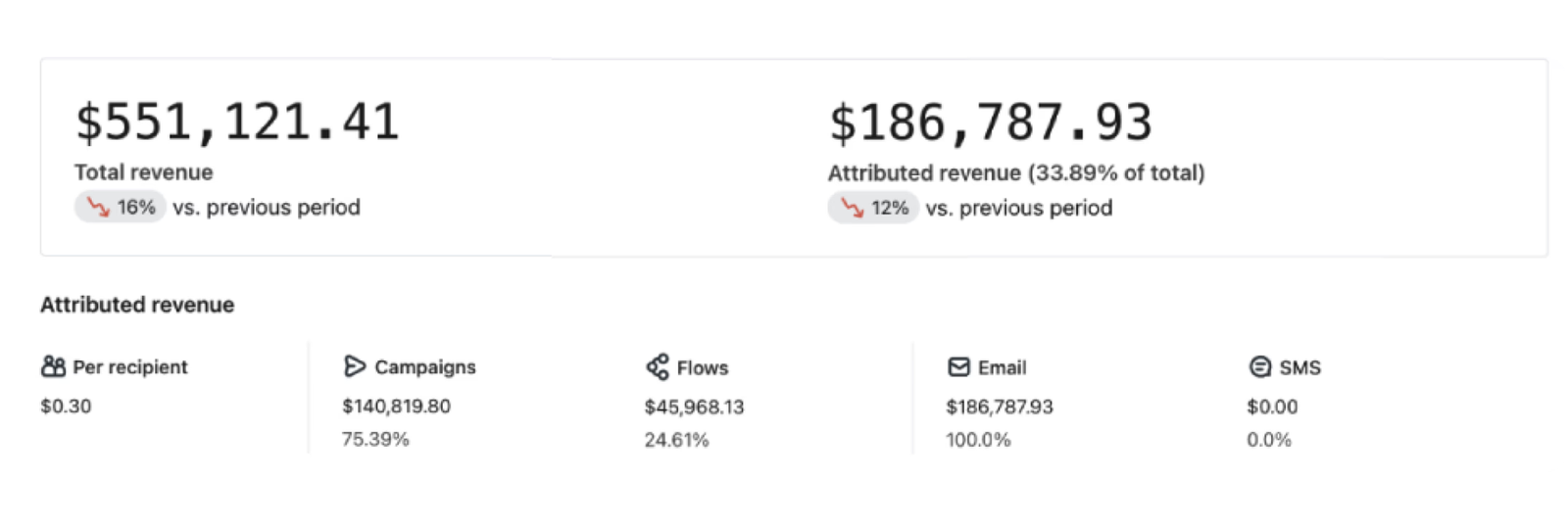Viewport: 1568px width, 530px height.
Task: Click the Flows revenue amount $45,968.13
Action: coord(694,407)
